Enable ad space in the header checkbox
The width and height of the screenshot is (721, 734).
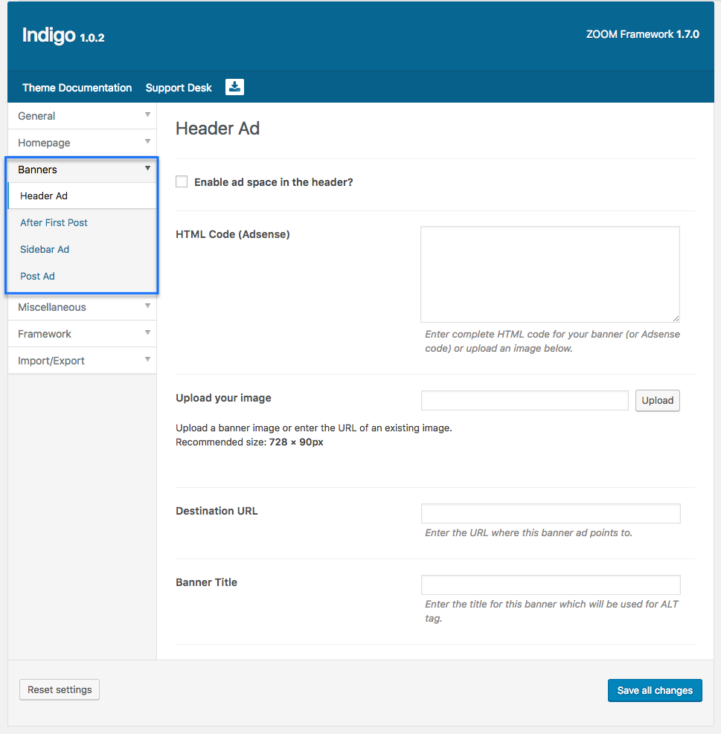click(182, 182)
